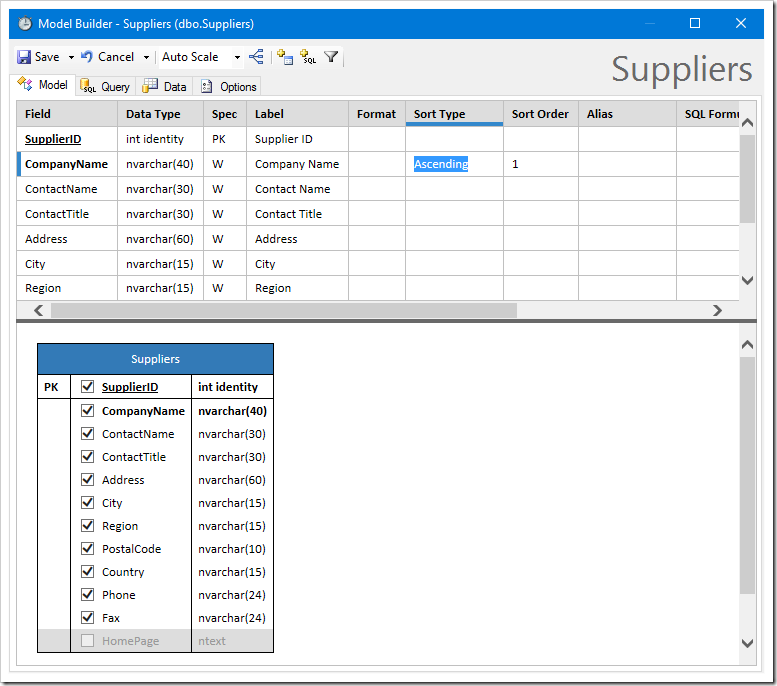777x686 pixels.
Task: Click the grid's scroll left arrow
Action: [38, 310]
